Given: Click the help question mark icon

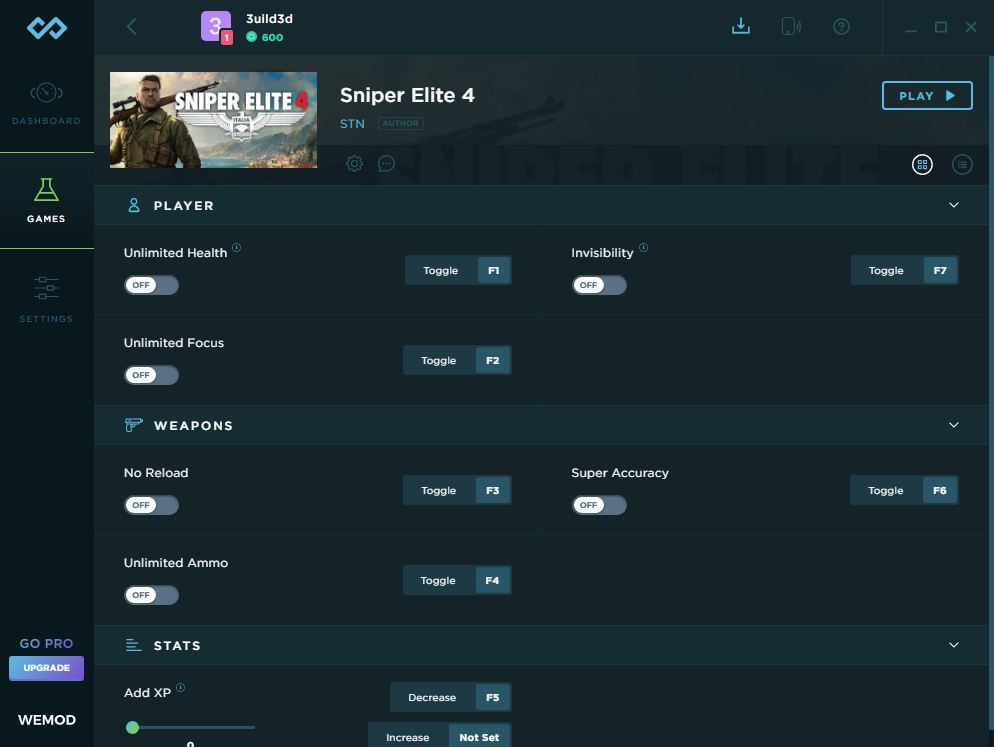Looking at the screenshot, I should [x=841, y=27].
